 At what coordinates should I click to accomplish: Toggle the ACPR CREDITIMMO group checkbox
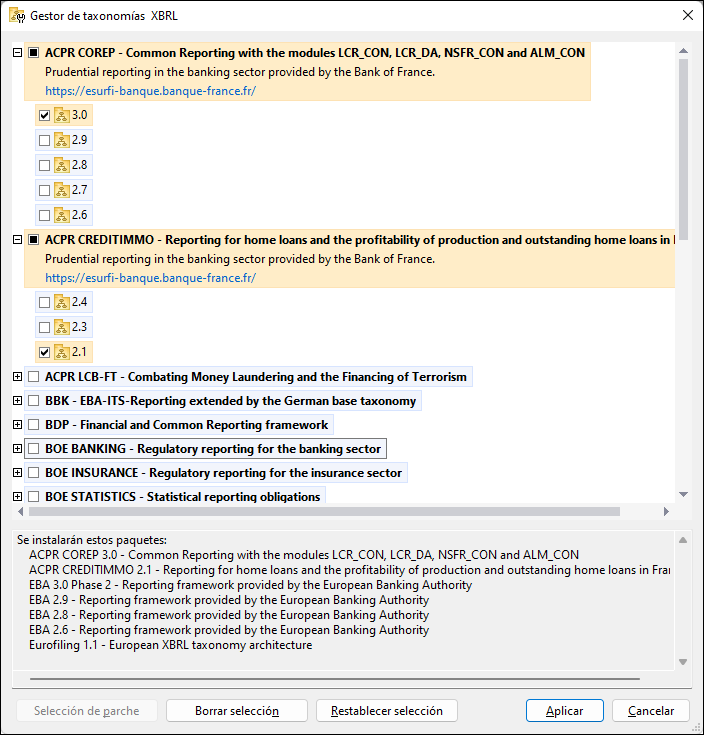[x=34, y=240]
